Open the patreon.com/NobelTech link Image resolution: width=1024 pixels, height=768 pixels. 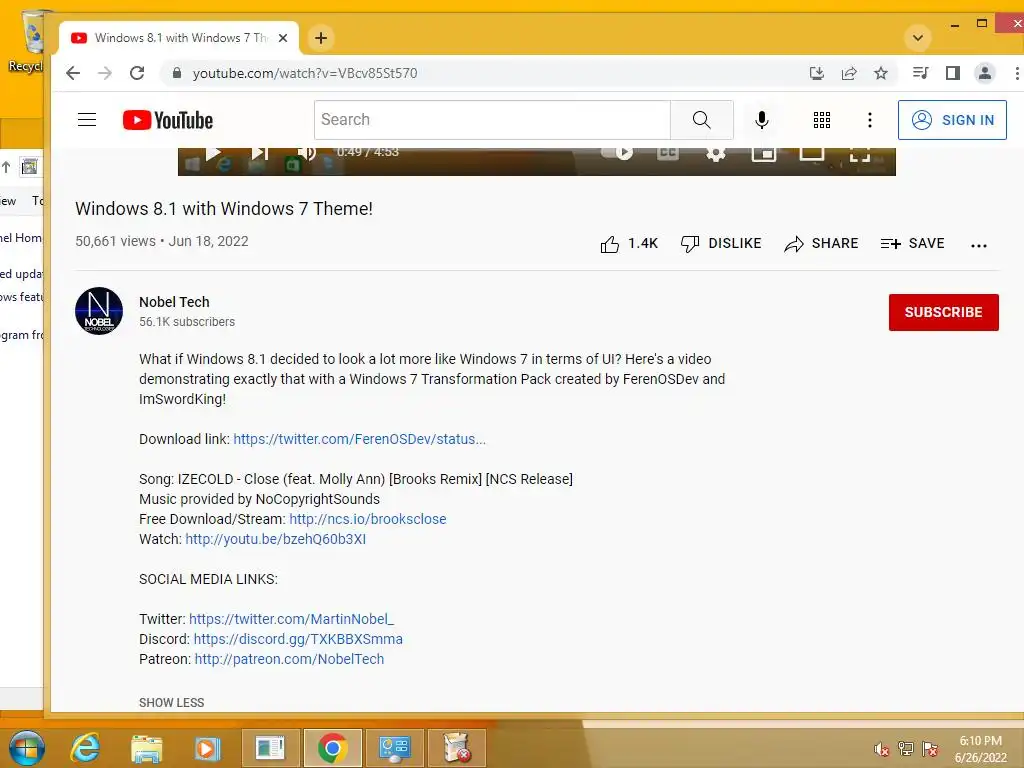point(289,659)
